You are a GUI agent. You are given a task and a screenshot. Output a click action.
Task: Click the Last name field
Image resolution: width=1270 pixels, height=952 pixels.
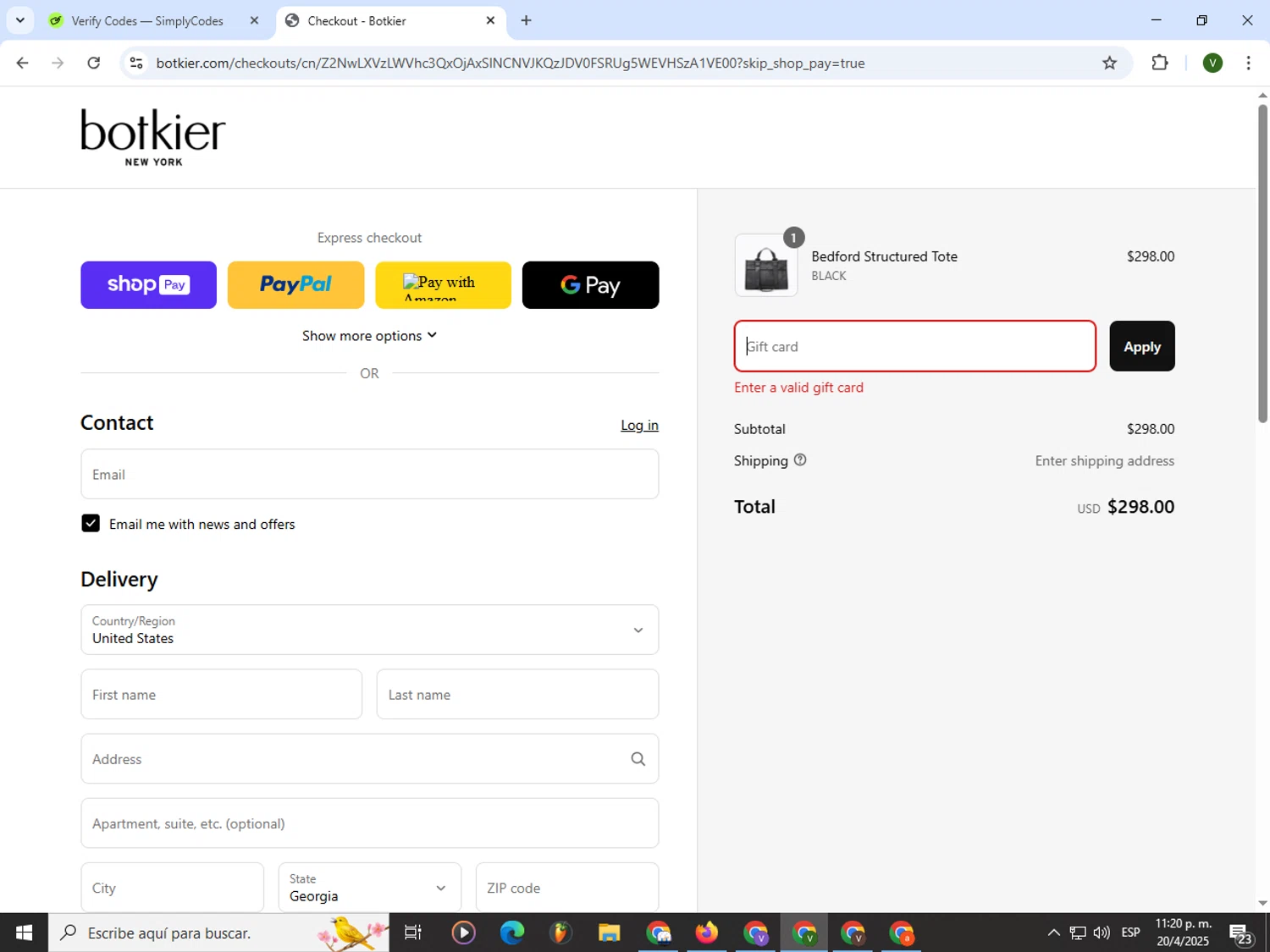pyautogui.click(x=517, y=694)
